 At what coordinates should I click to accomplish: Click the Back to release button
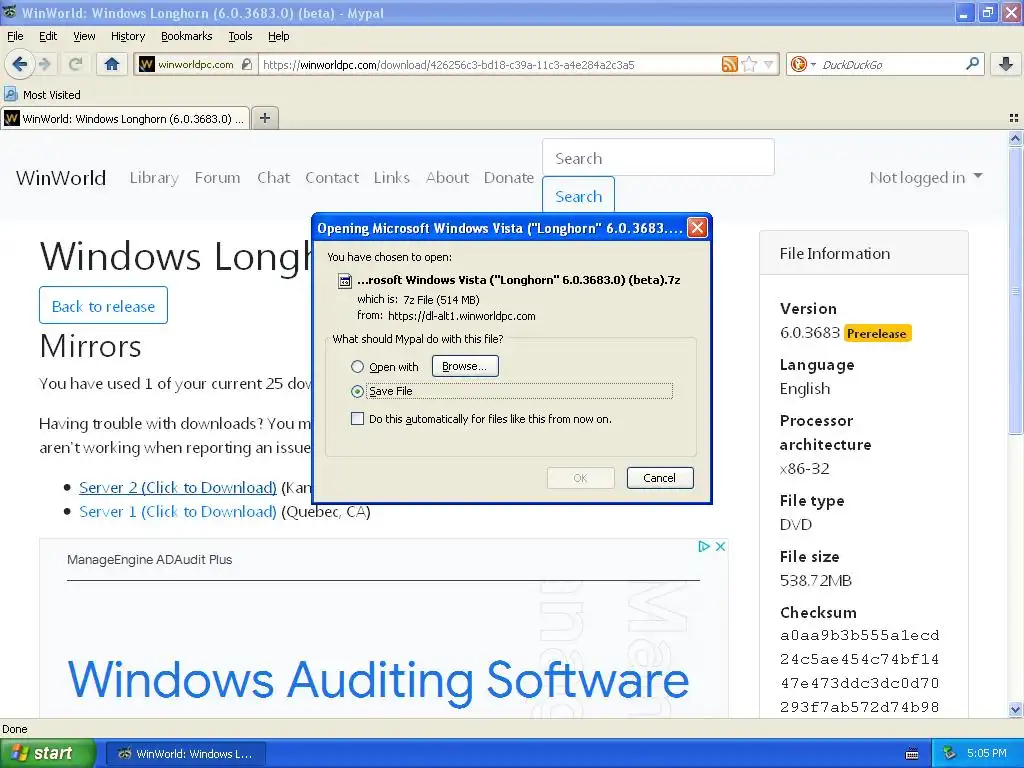click(103, 306)
